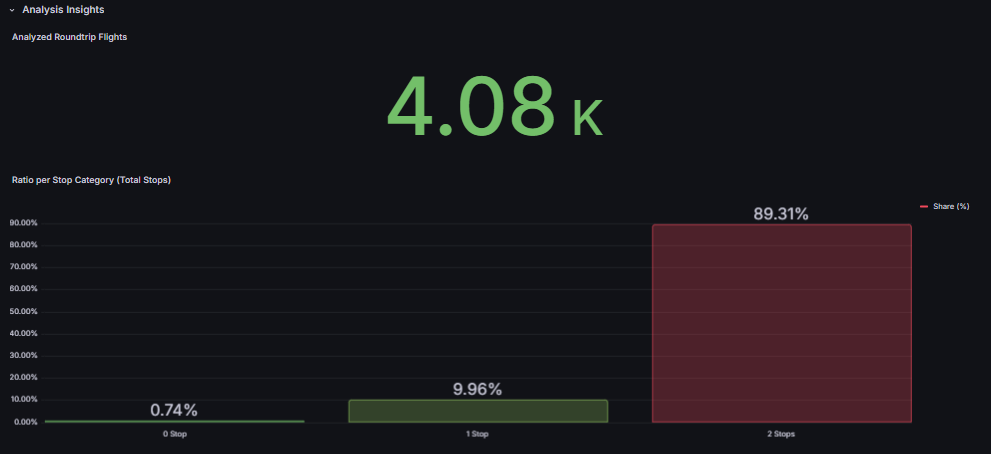This screenshot has height=454, width=991.
Task: Select the thin 0 Stop bar
Action: click(x=174, y=421)
